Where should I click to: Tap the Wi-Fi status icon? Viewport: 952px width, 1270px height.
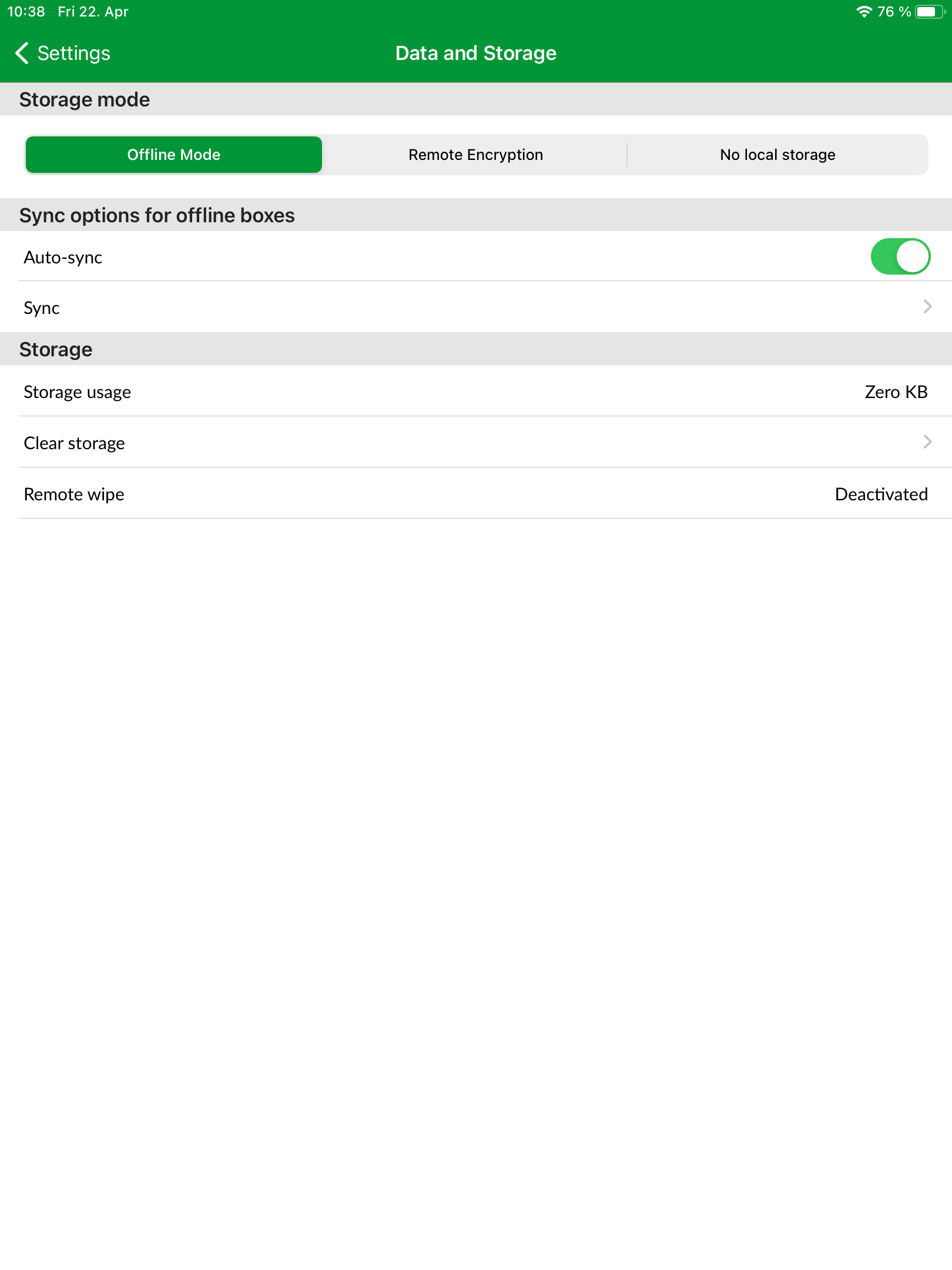click(863, 12)
